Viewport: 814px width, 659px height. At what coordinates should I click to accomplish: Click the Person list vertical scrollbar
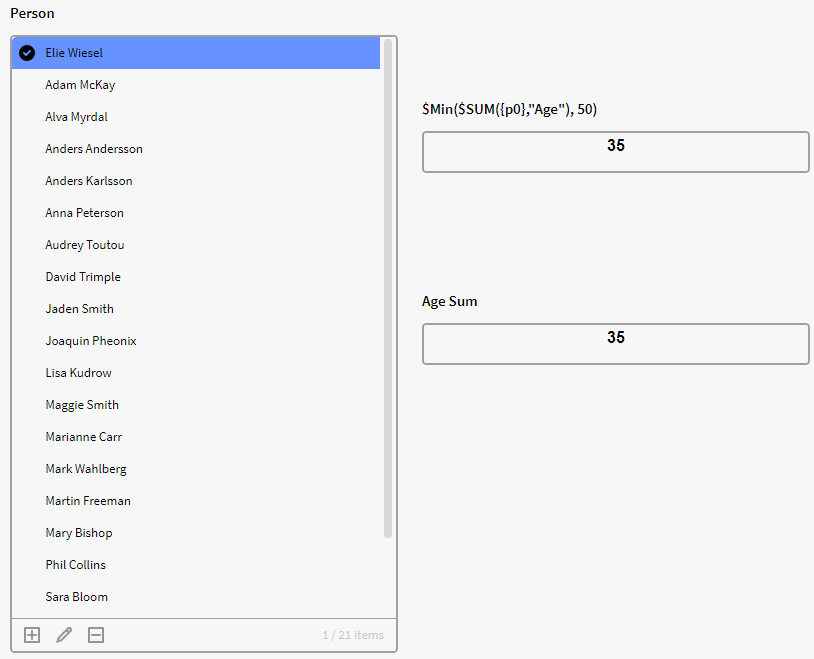[x=388, y=290]
